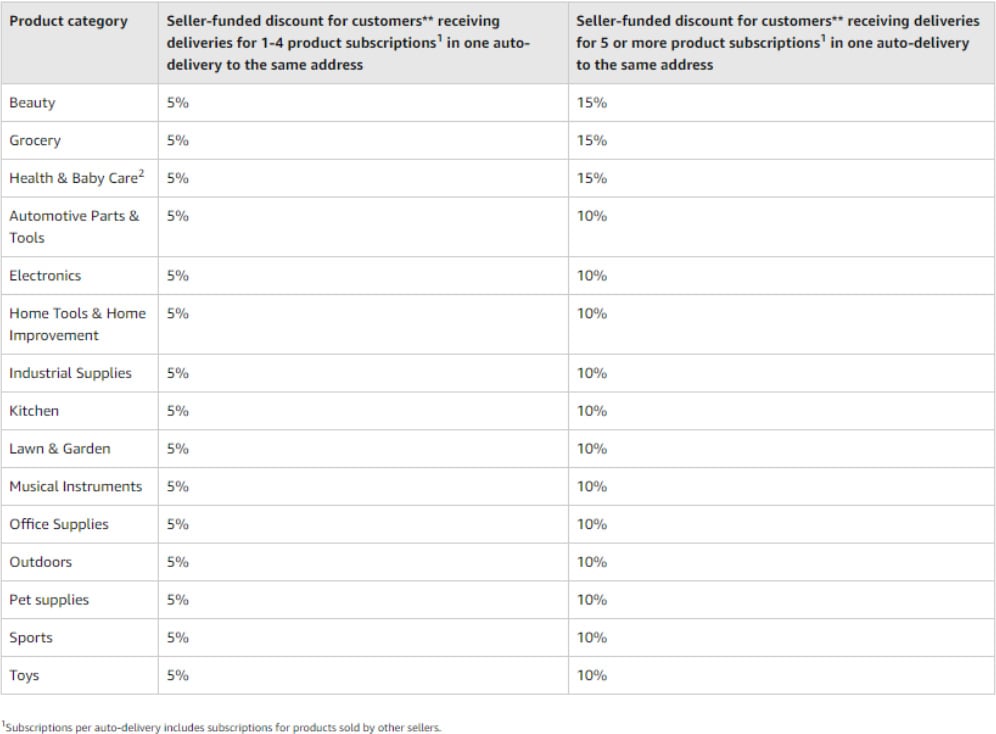
Task: Click the Electronics category label
Action: [x=45, y=276]
